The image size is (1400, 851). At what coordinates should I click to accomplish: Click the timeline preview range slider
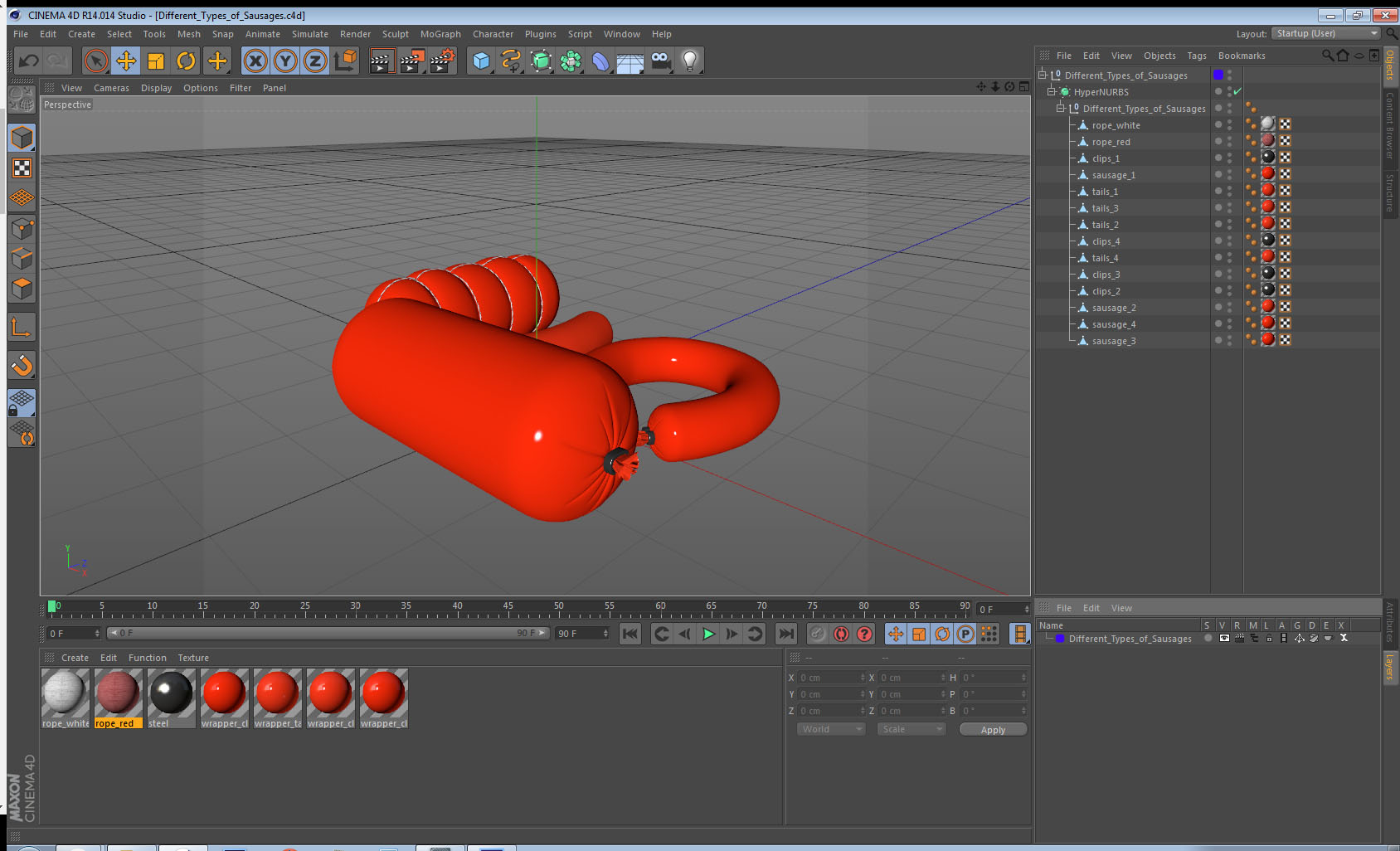(x=328, y=633)
